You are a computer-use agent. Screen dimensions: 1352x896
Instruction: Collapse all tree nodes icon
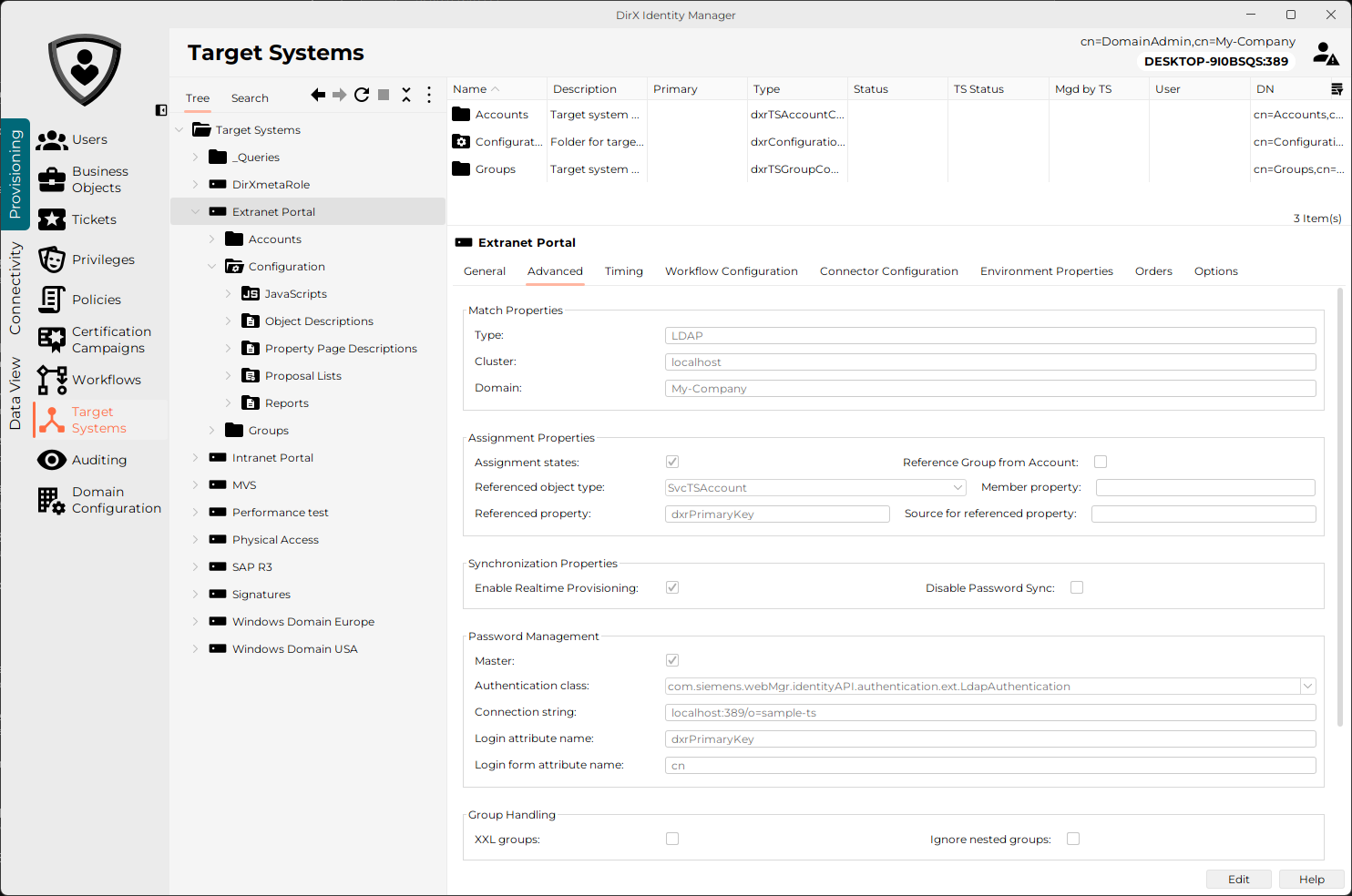[x=406, y=95]
